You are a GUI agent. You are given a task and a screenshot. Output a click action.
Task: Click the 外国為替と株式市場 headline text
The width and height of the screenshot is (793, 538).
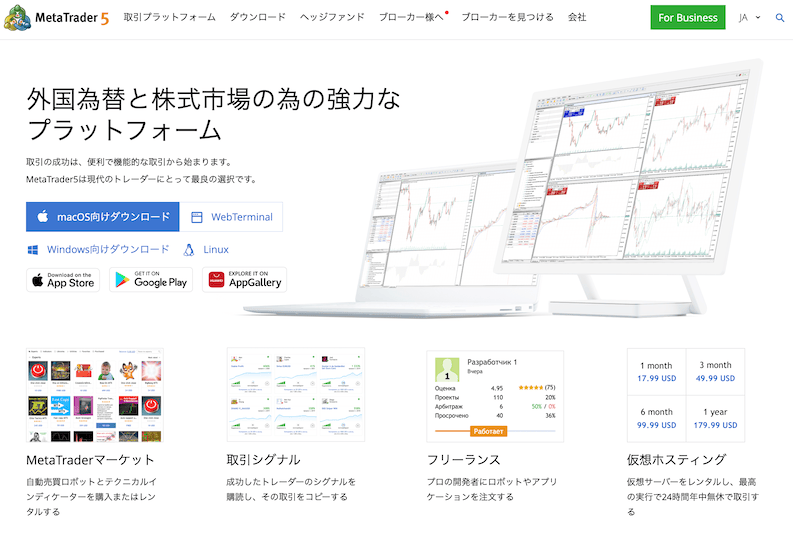coord(213,114)
